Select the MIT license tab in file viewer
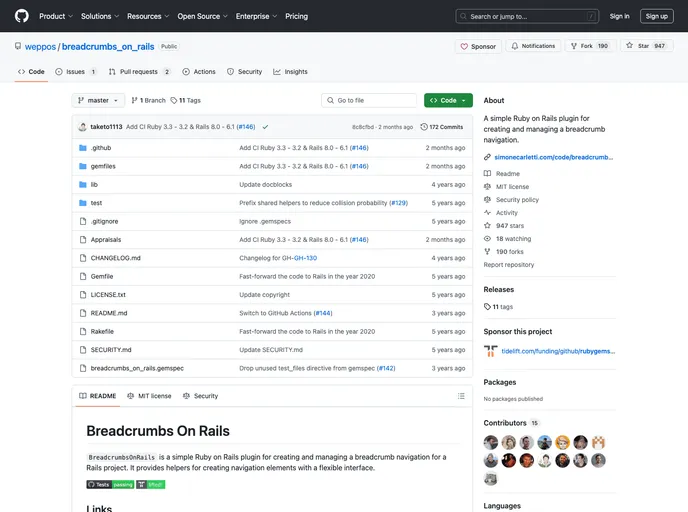The height and width of the screenshot is (512, 688). (149, 396)
